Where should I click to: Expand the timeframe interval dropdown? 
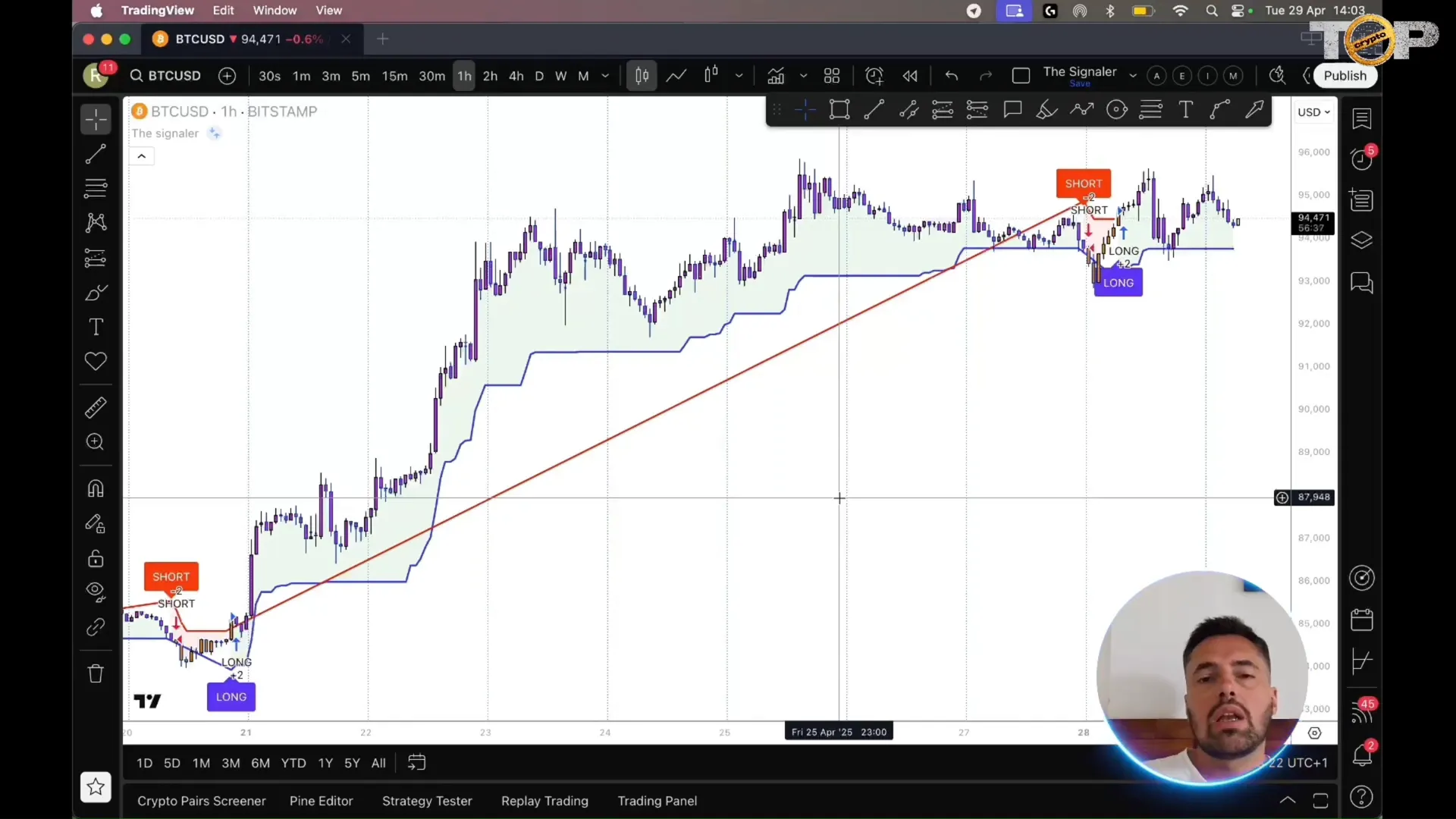(x=605, y=76)
